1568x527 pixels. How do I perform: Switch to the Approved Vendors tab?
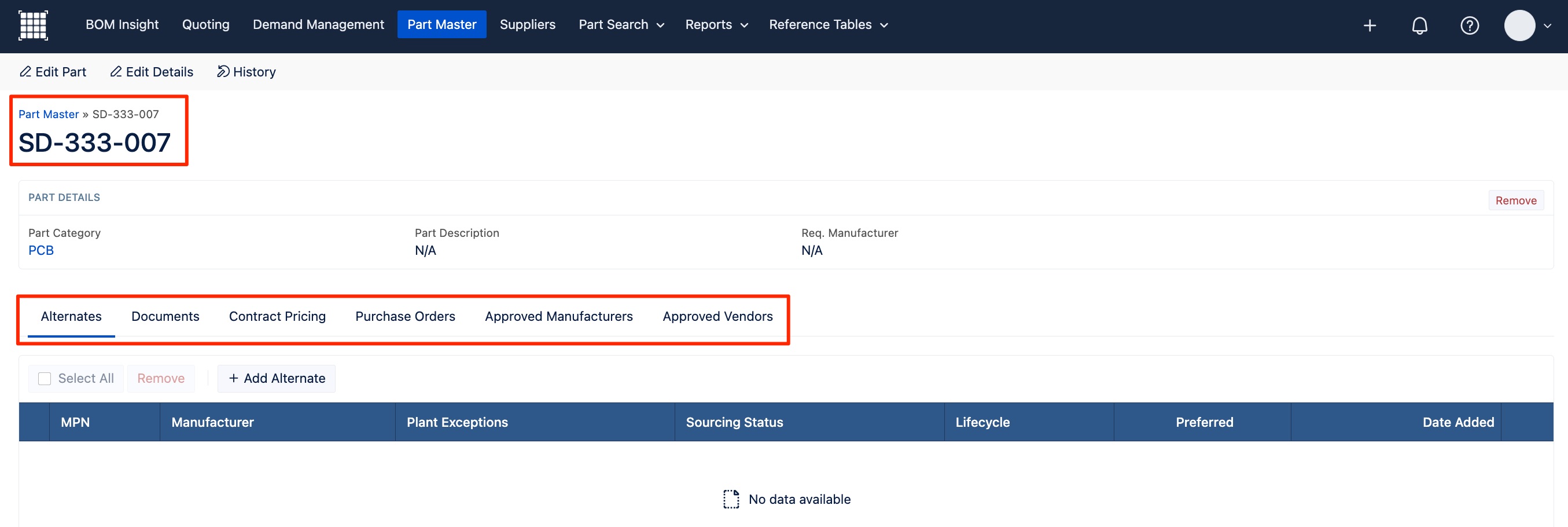coord(717,317)
